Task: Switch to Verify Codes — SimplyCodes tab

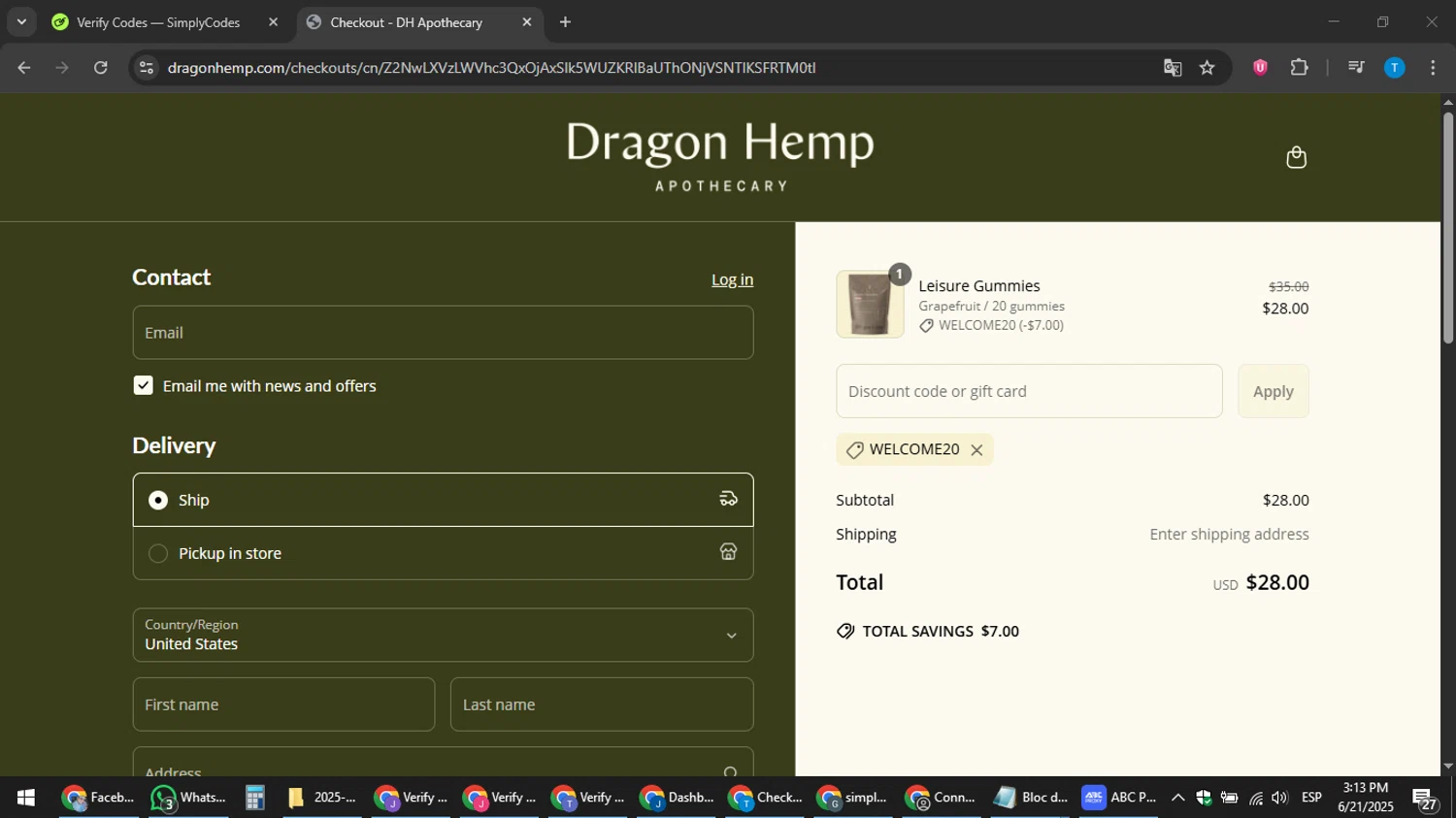Action: 157,22
